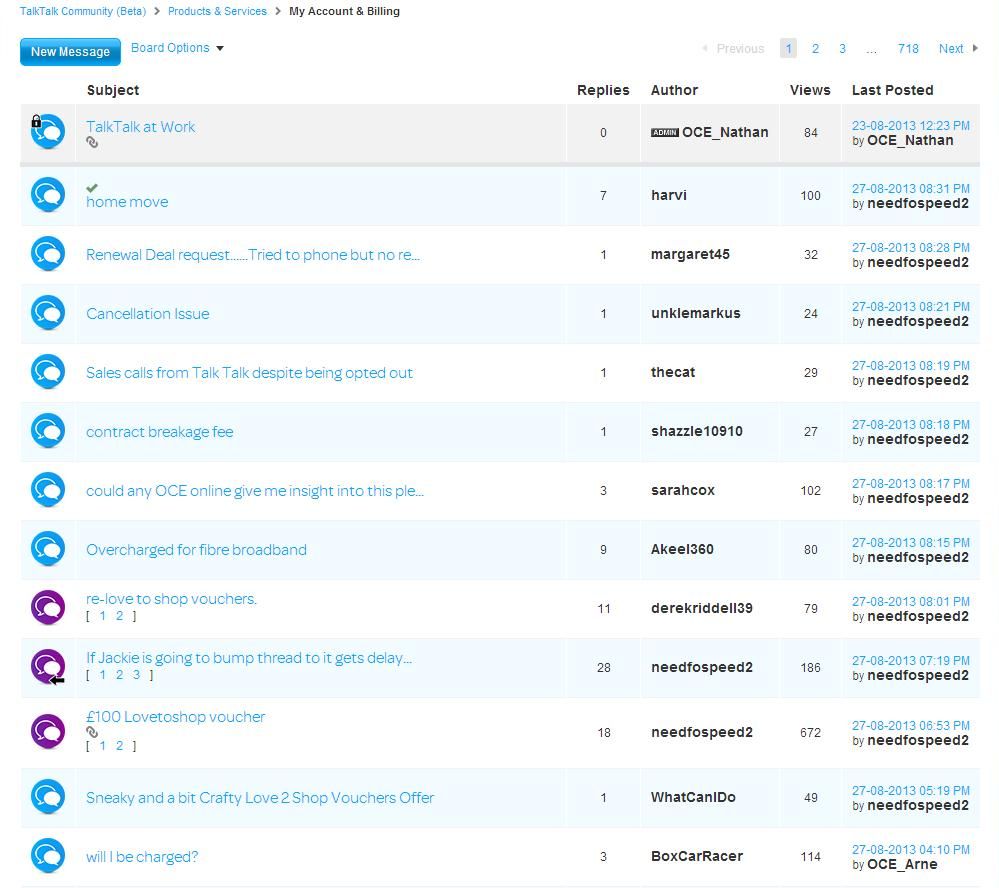Viewport: 999px width, 888px height.
Task: Click the attachment paperclip under £100 Lovetoshop voucher
Action: 92,733
